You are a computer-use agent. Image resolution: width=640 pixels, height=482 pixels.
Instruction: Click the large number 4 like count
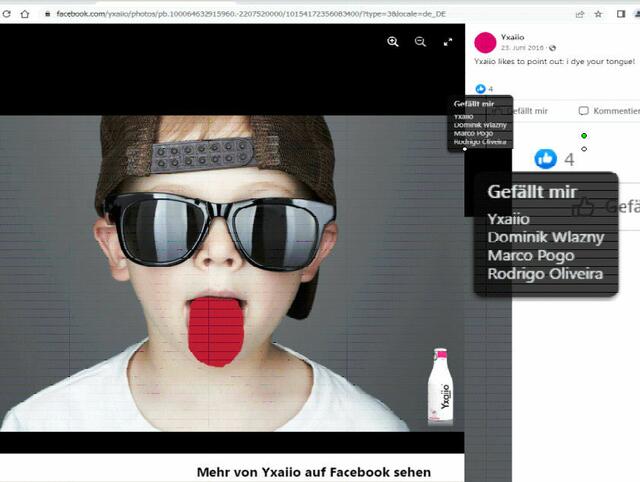click(569, 160)
